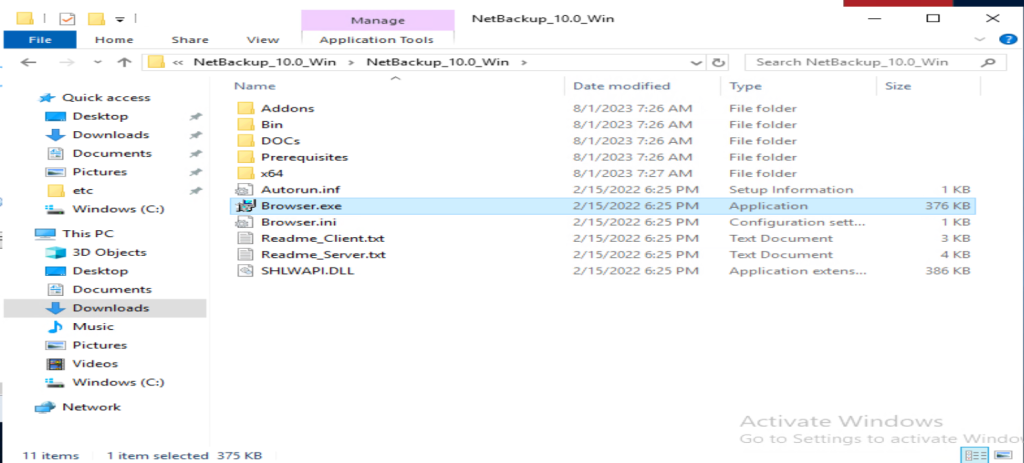The width and height of the screenshot is (1024, 463).
Task: Select Documents under This PC
Action: 112,290
